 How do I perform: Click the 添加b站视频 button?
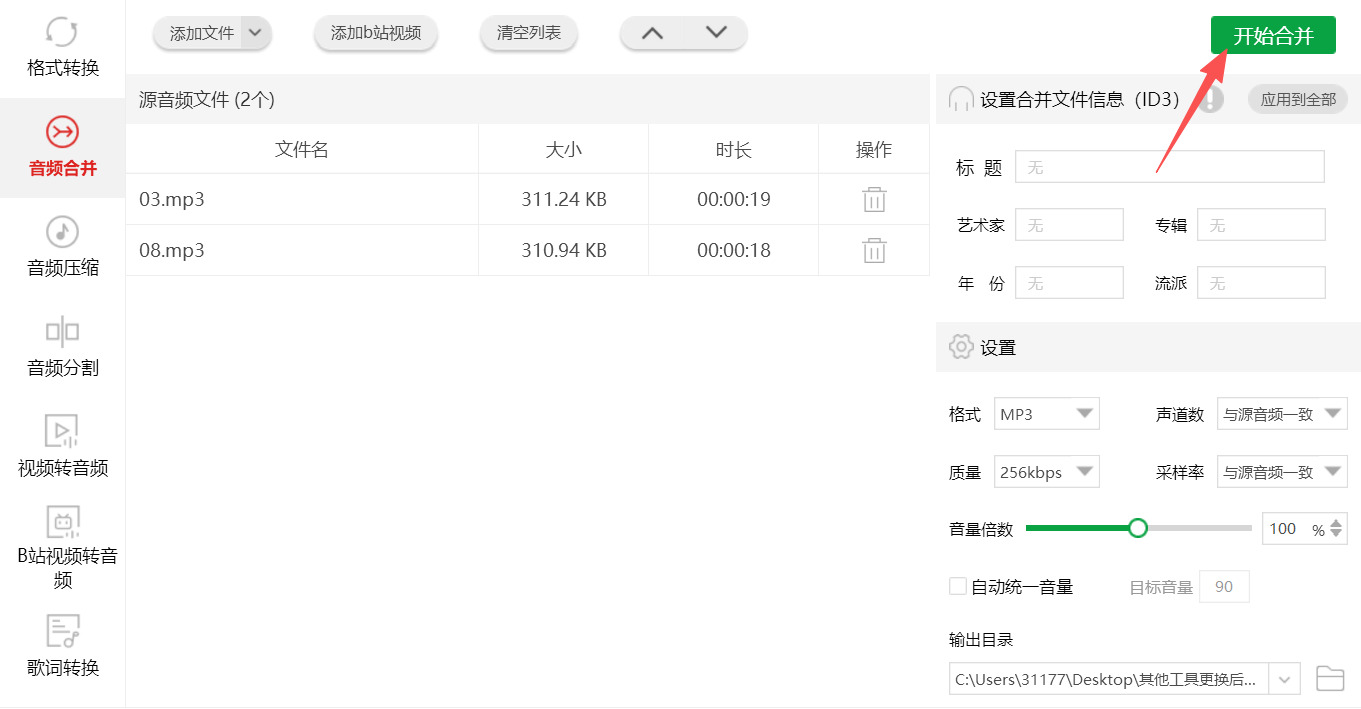pyautogui.click(x=376, y=33)
